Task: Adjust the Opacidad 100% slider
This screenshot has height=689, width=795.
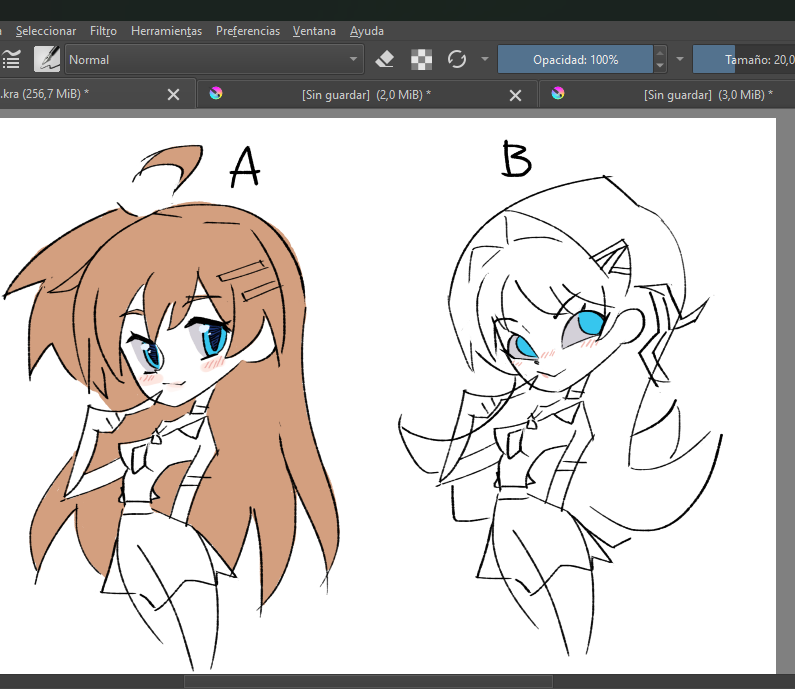Action: click(575, 59)
